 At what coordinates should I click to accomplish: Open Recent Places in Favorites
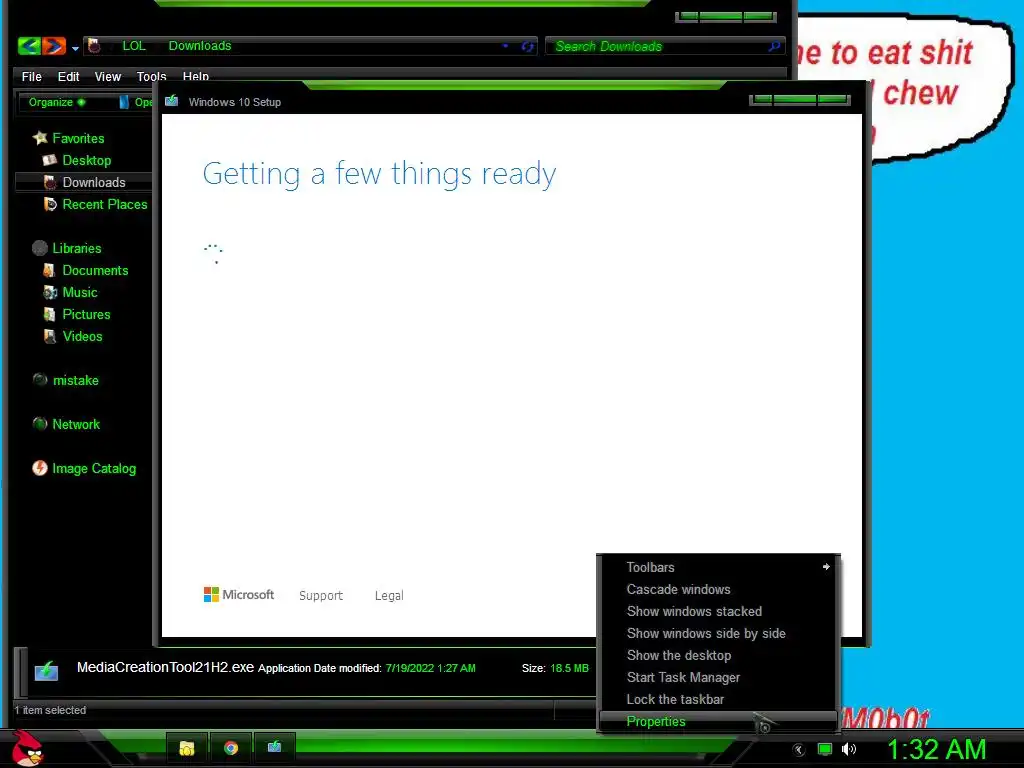coord(105,204)
